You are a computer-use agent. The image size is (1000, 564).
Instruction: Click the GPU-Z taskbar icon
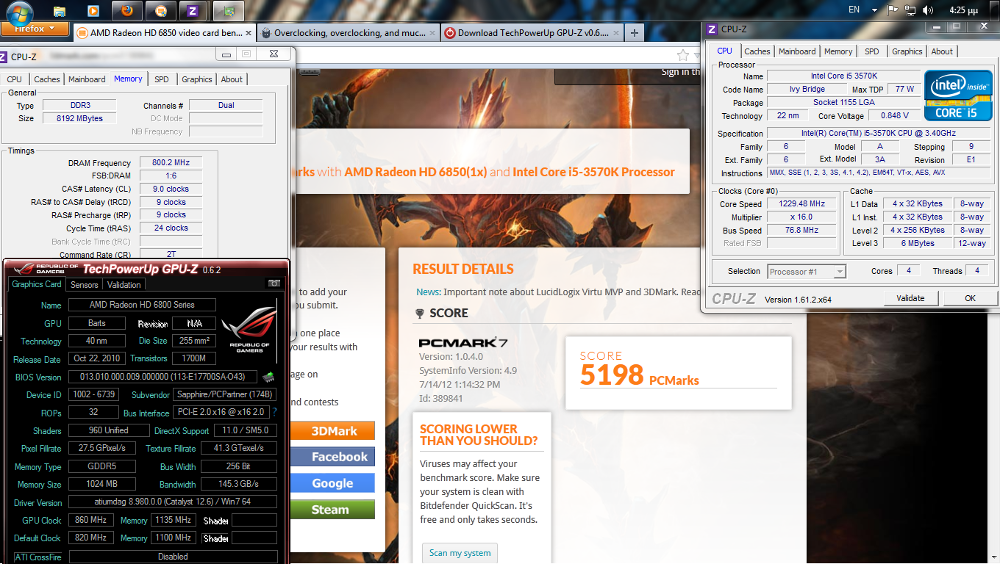pos(228,11)
